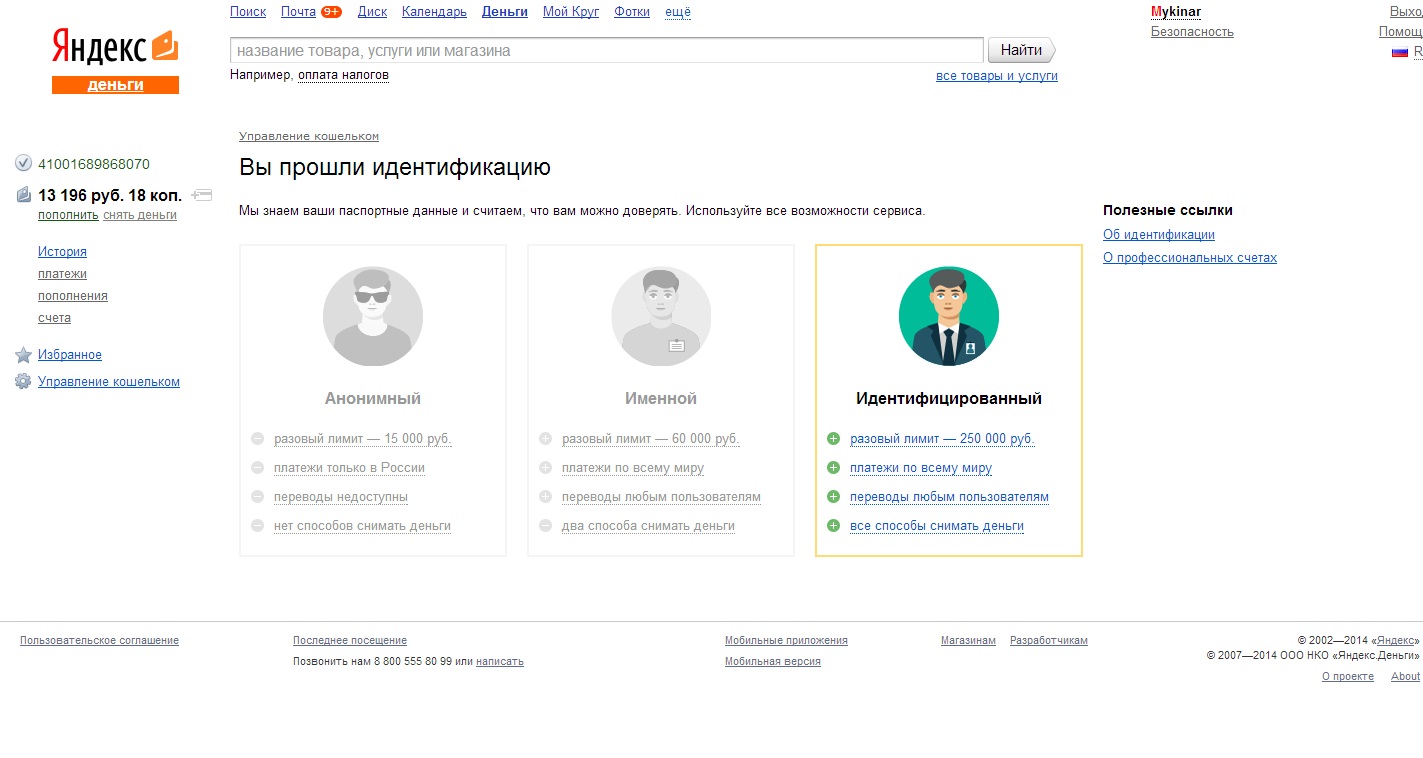Click green plus by Идентифицированный переводы любым пользователям
The image size is (1423, 758).
click(x=833, y=497)
